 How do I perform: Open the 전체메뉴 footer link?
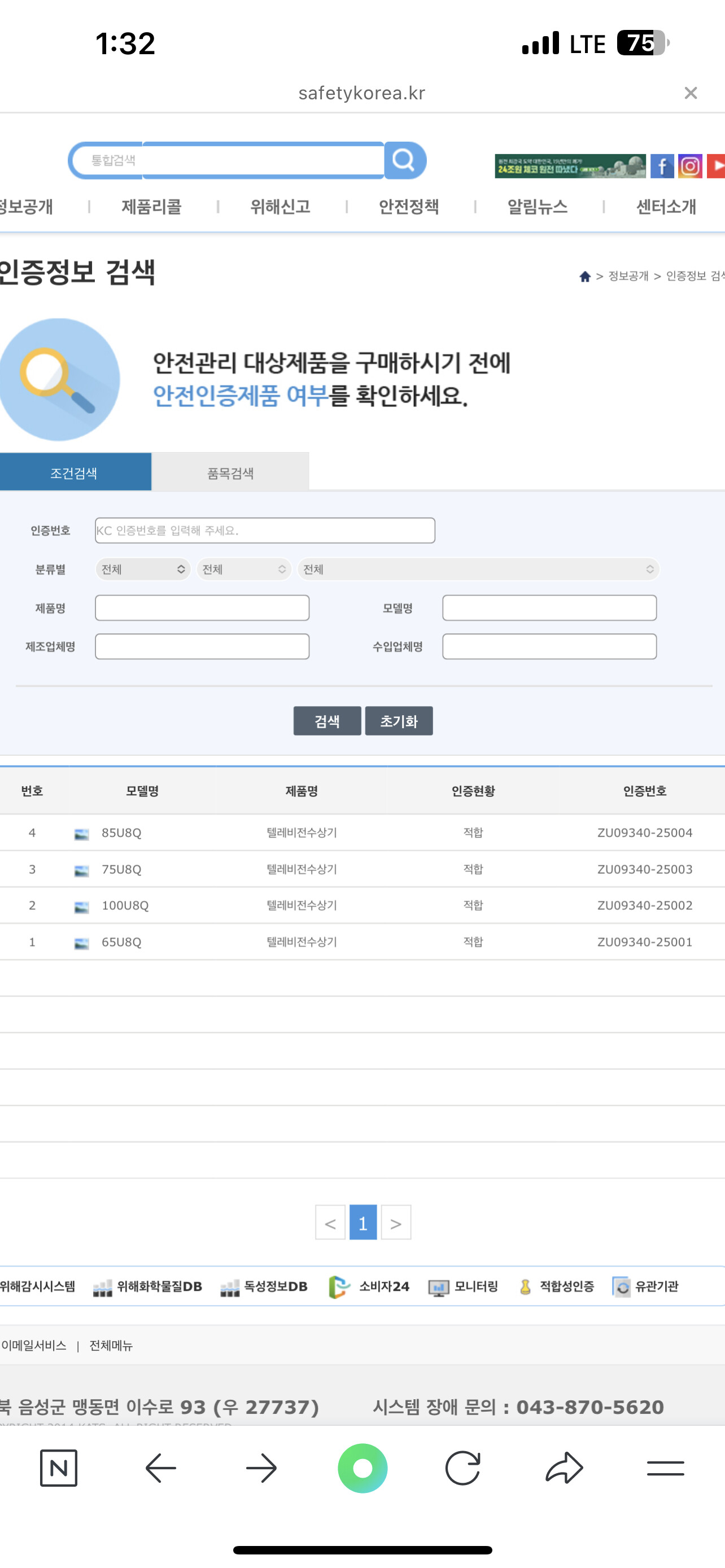[x=111, y=1345]
